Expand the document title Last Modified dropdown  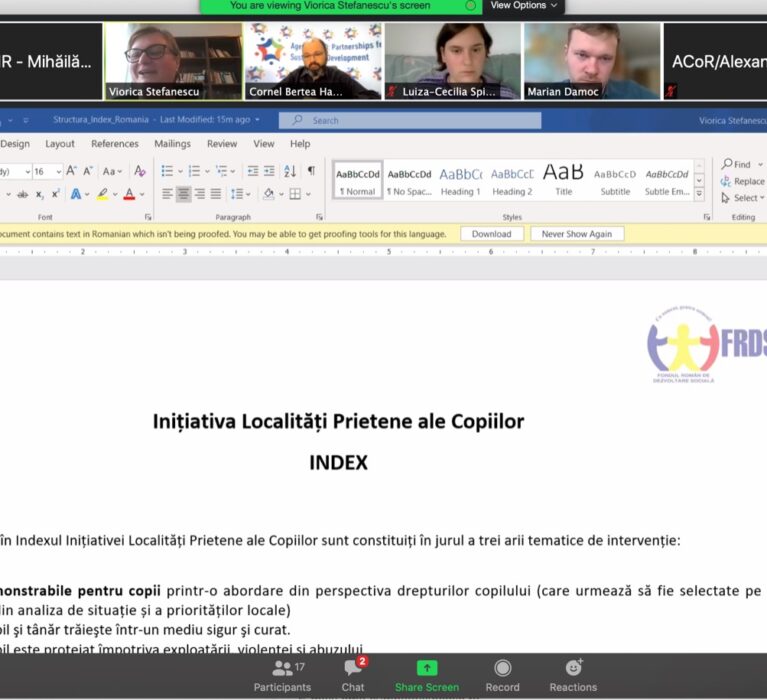(257, 119)
